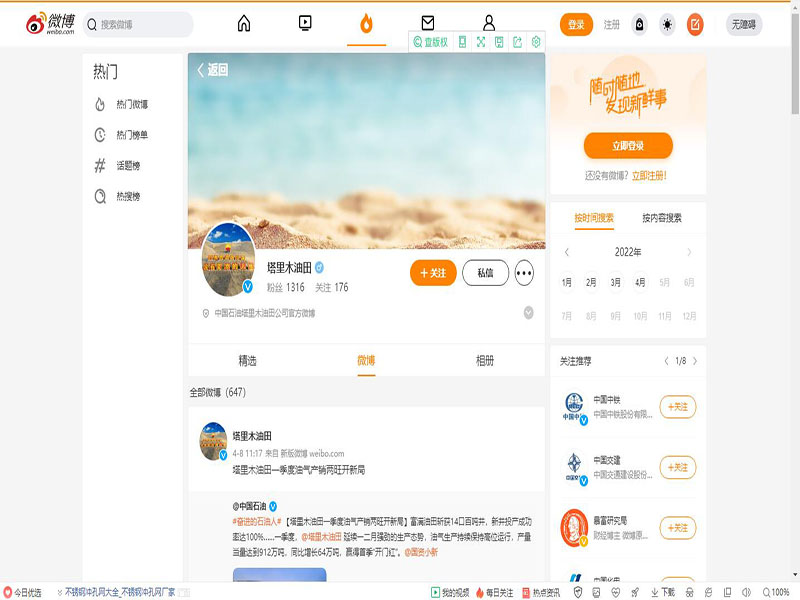Click the 无障碍 accessibility button
The width and height of the screenshot is (800, 600).
click(744, 24)
